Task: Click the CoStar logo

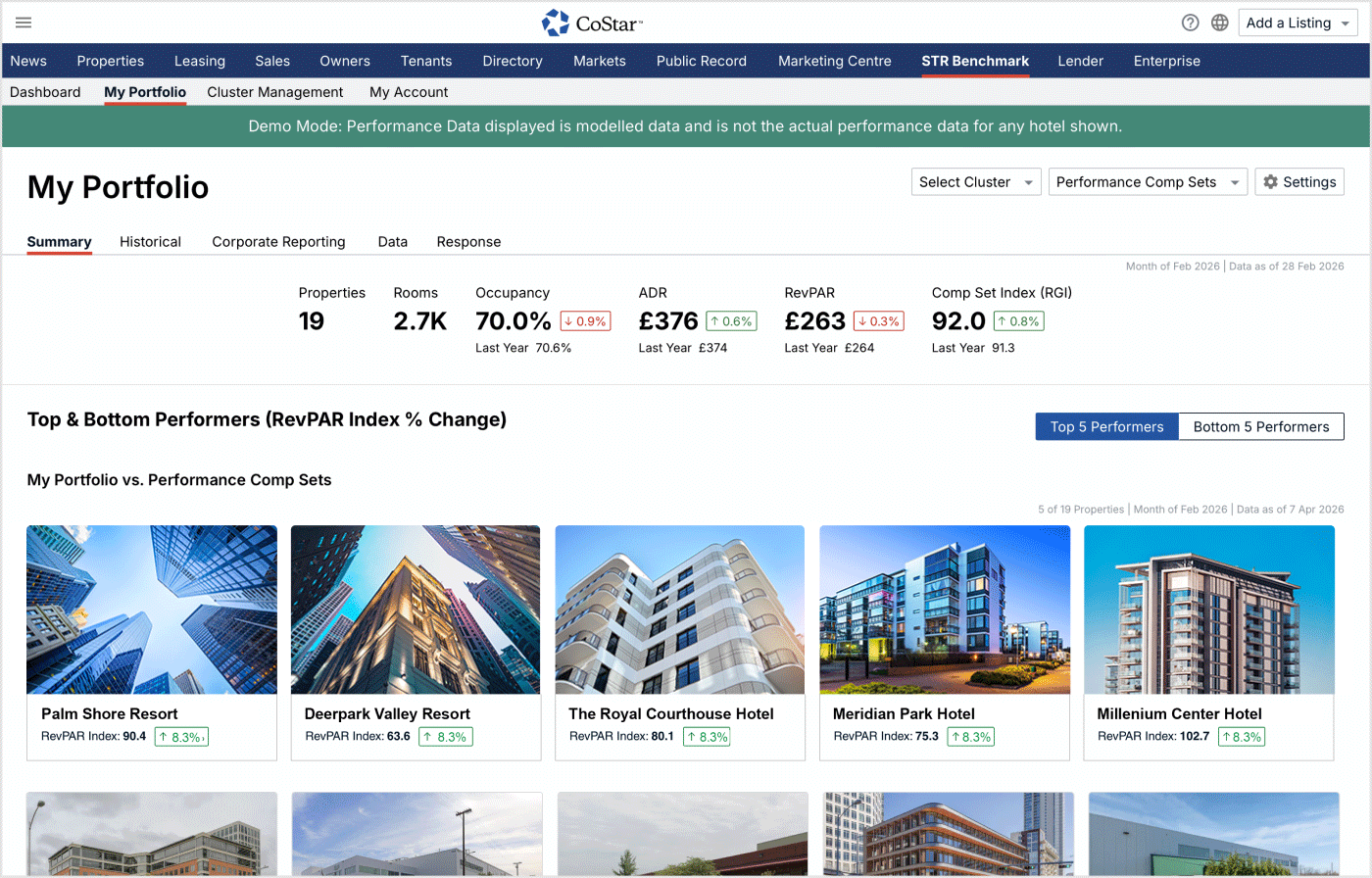Action: (592, 23)
